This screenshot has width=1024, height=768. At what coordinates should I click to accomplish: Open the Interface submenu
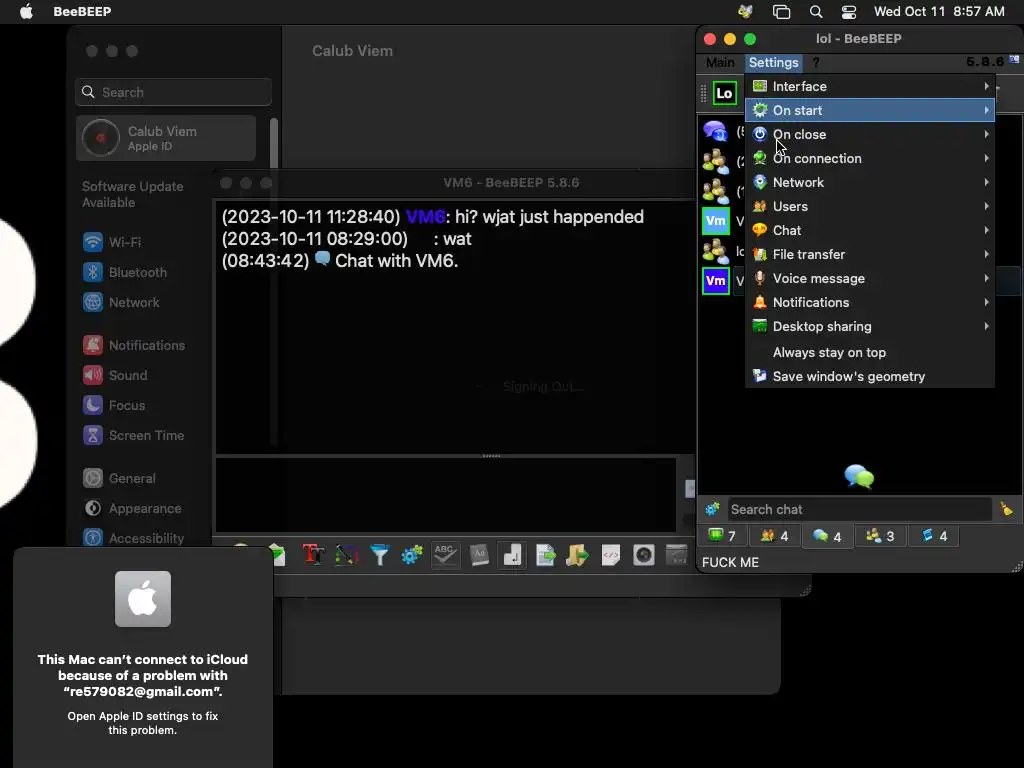(870, 86)
